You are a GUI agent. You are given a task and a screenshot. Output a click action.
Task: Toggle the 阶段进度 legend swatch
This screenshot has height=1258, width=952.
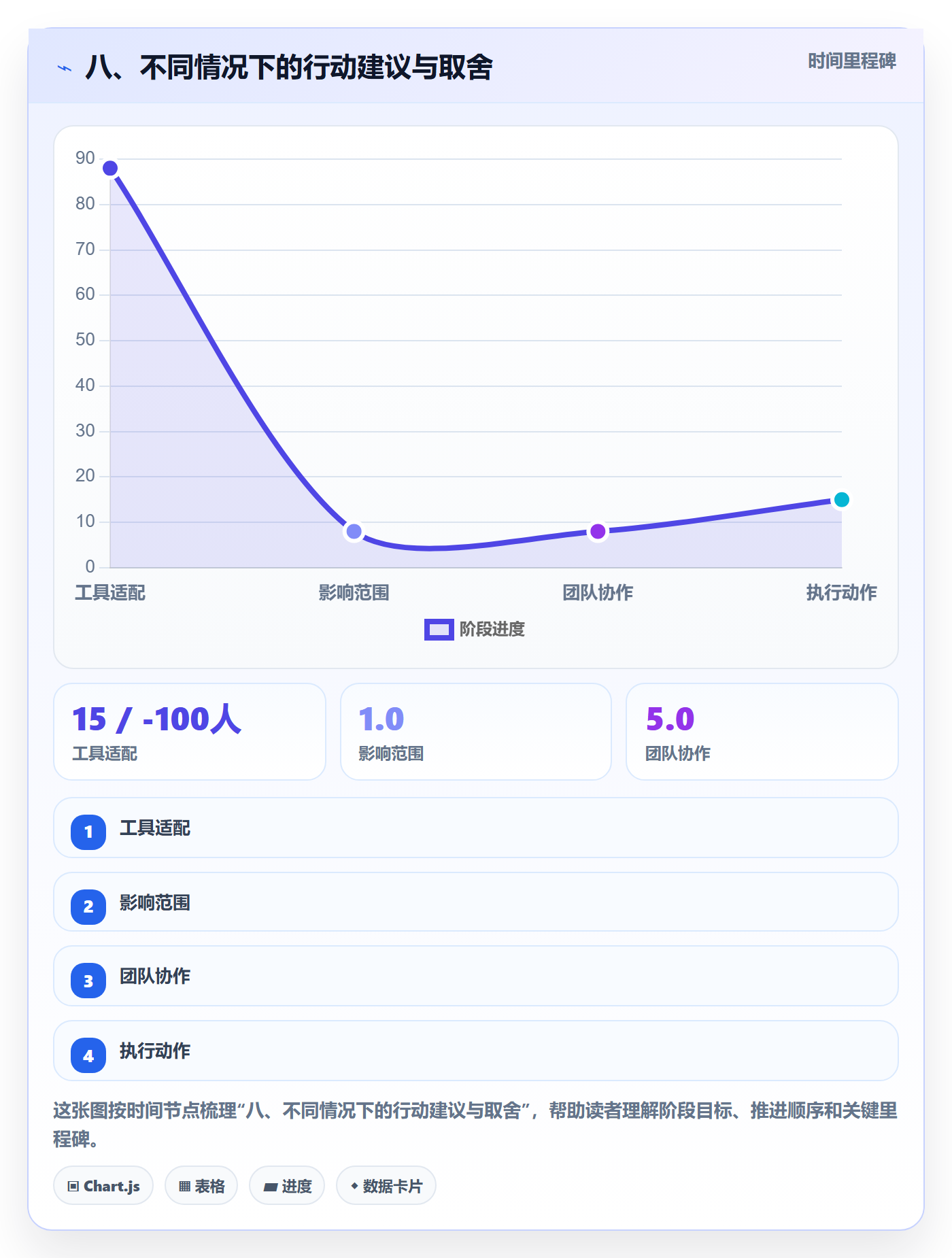[439, 630]
